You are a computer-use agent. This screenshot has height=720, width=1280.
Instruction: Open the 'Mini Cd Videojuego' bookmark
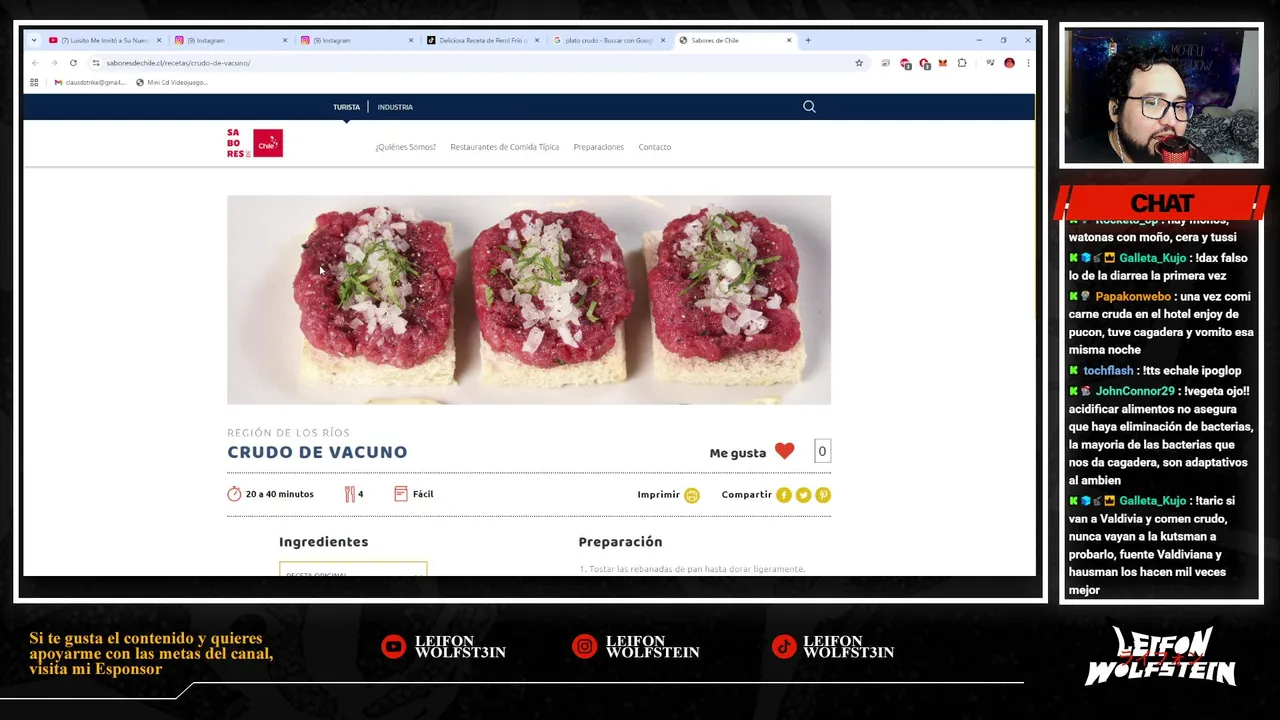pos(171,82)
